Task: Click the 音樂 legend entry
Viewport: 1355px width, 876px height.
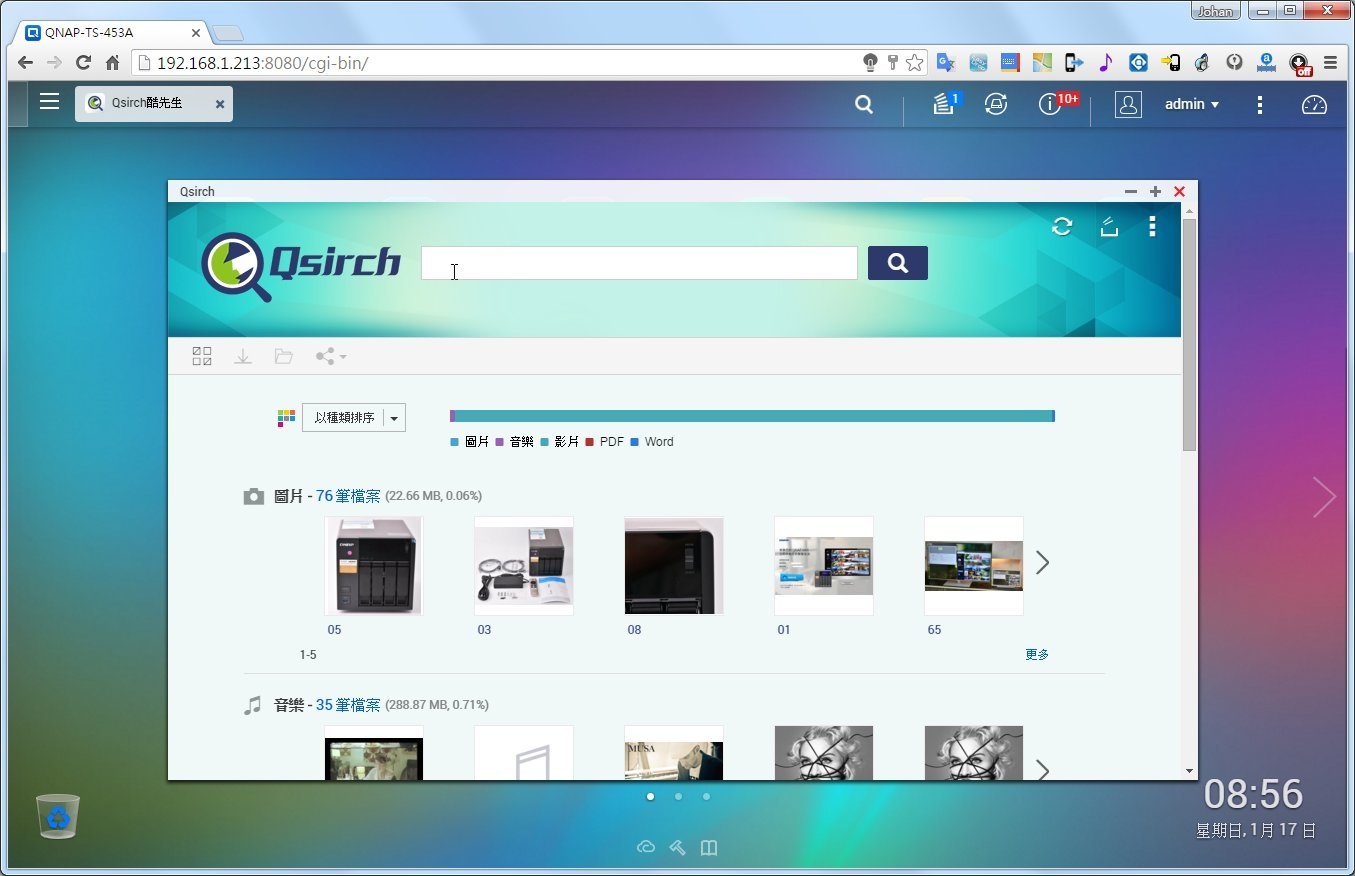Action: click(515, 441)
